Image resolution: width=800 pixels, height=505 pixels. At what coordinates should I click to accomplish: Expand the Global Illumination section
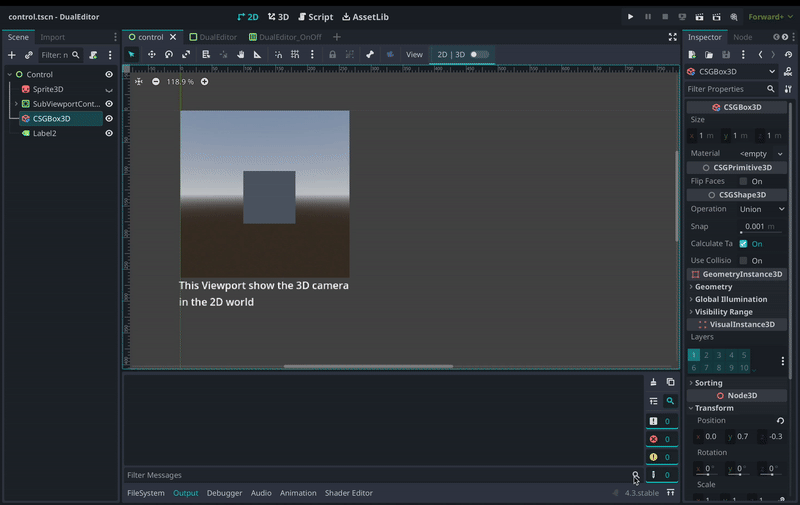[x=730, y=299]
